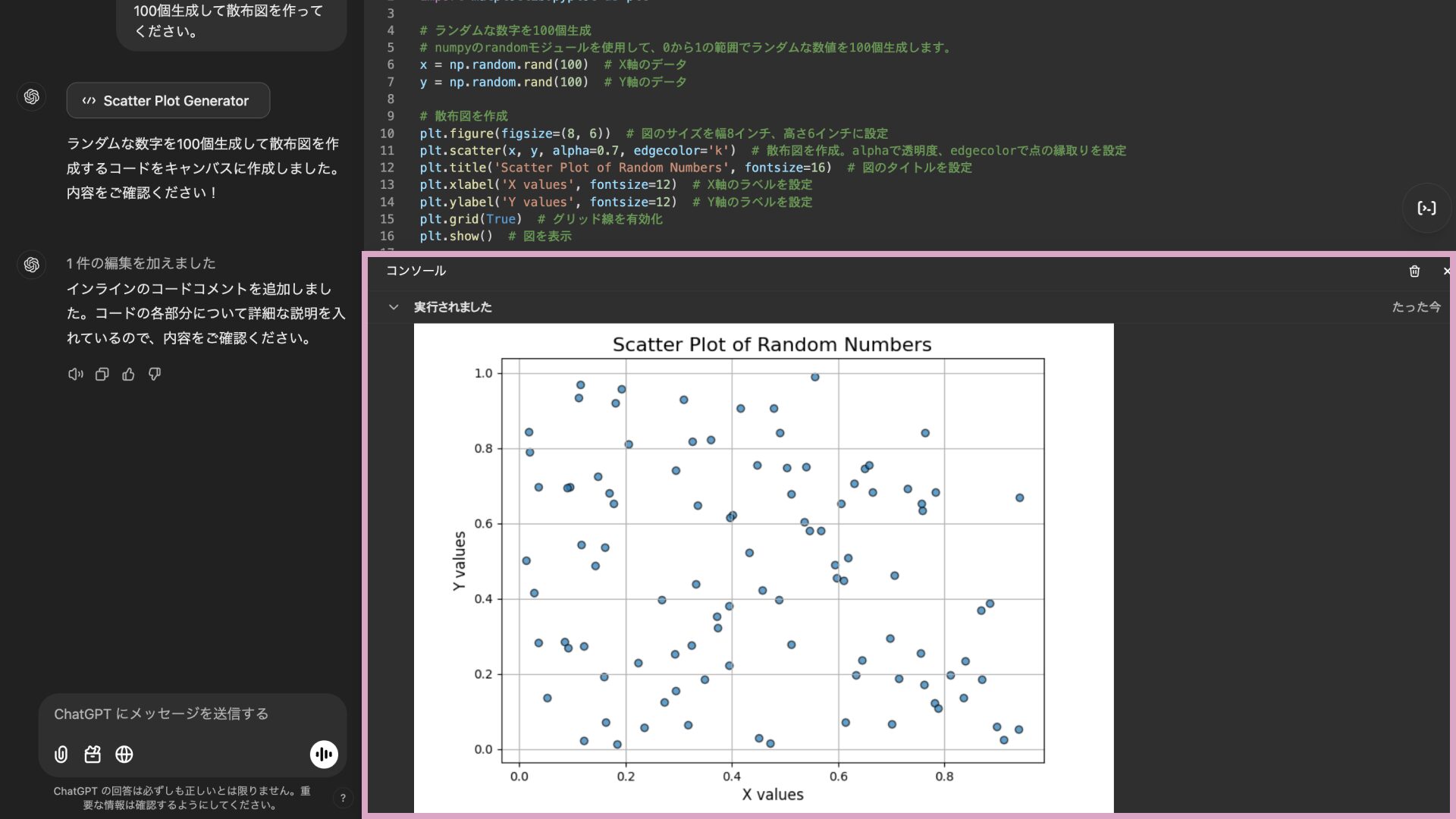The image size is (1456, 819).
Task: Clear the console with the trash icon
Action: pyautogui.click(x=1414, y=271)
